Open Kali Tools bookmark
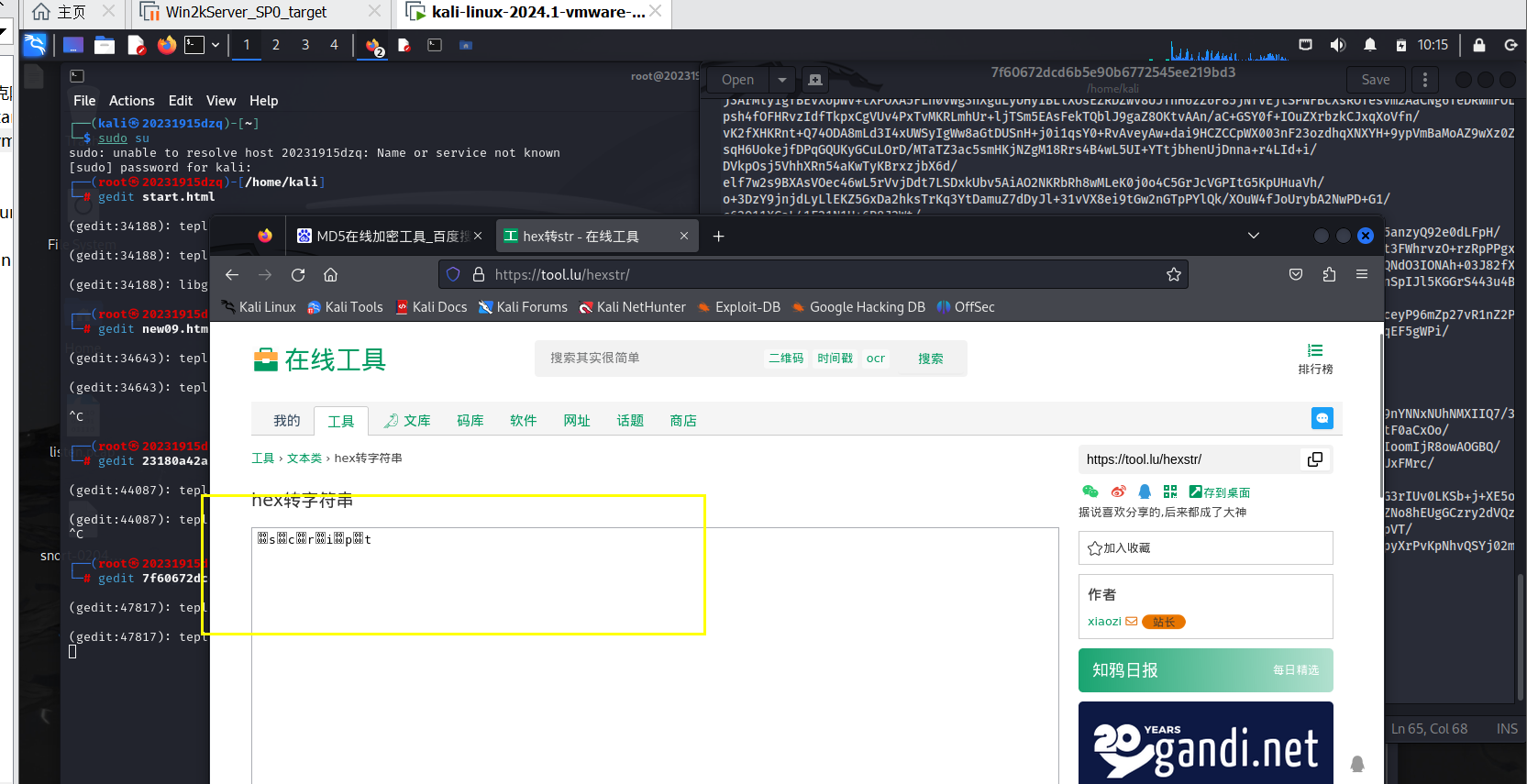 [345, 307]
